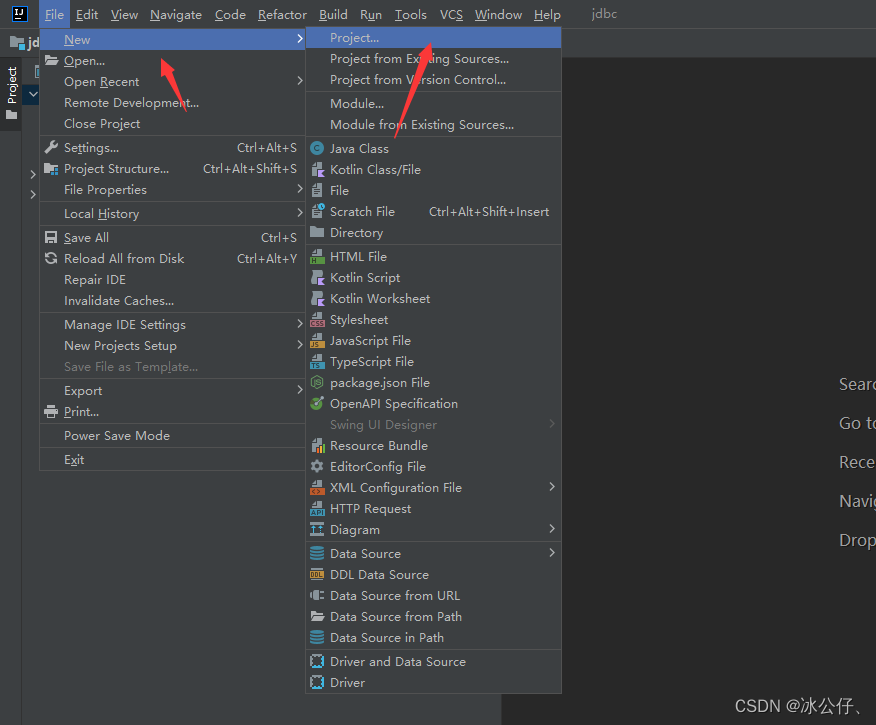Screen dimensions: 876x725
Task: Select Module from Existing Sources...
Action: click(434, 125)
